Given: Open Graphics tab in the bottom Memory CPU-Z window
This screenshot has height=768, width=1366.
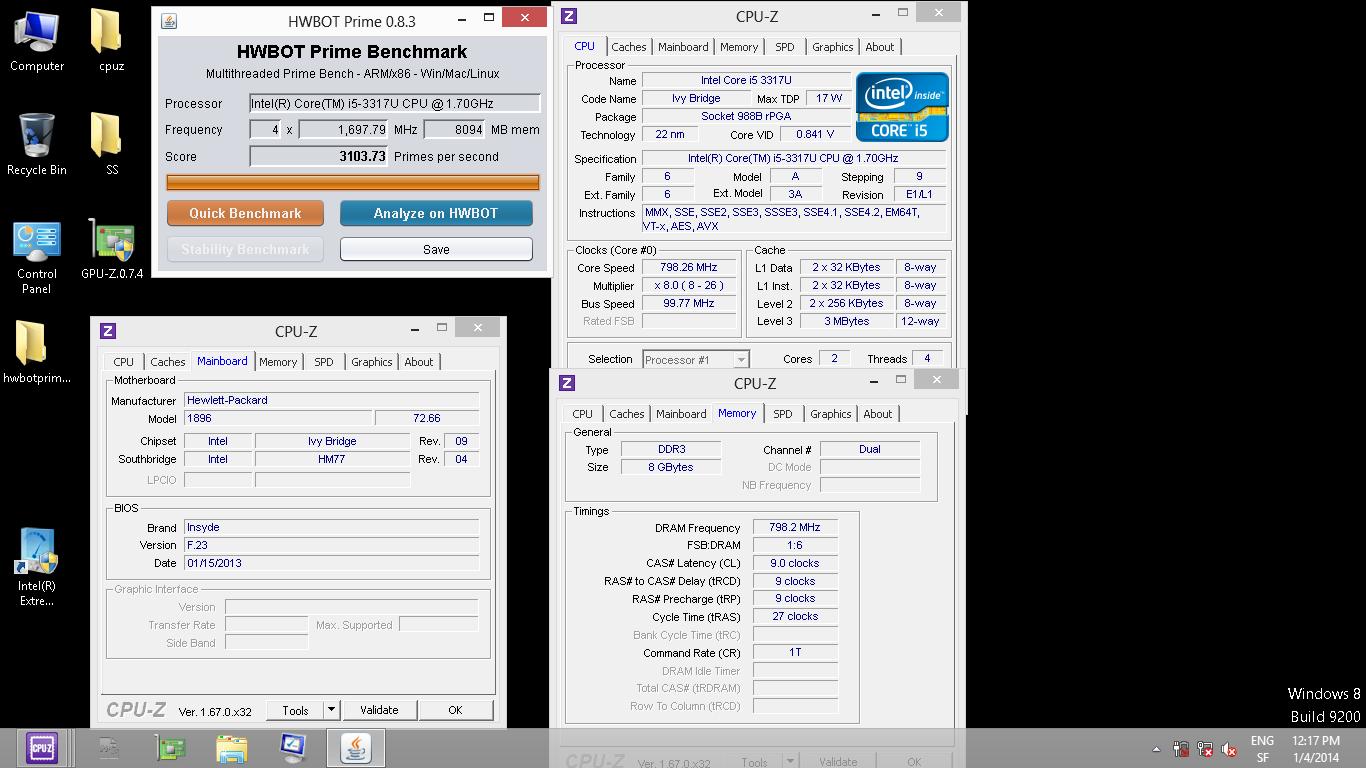Looking at the screenshot, I should [x=831, y=414].
